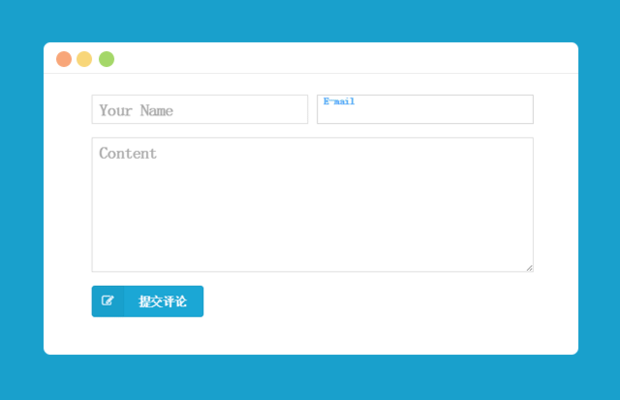Click the green circle window button
620x400 pixels.
click(x=106, y=59)
